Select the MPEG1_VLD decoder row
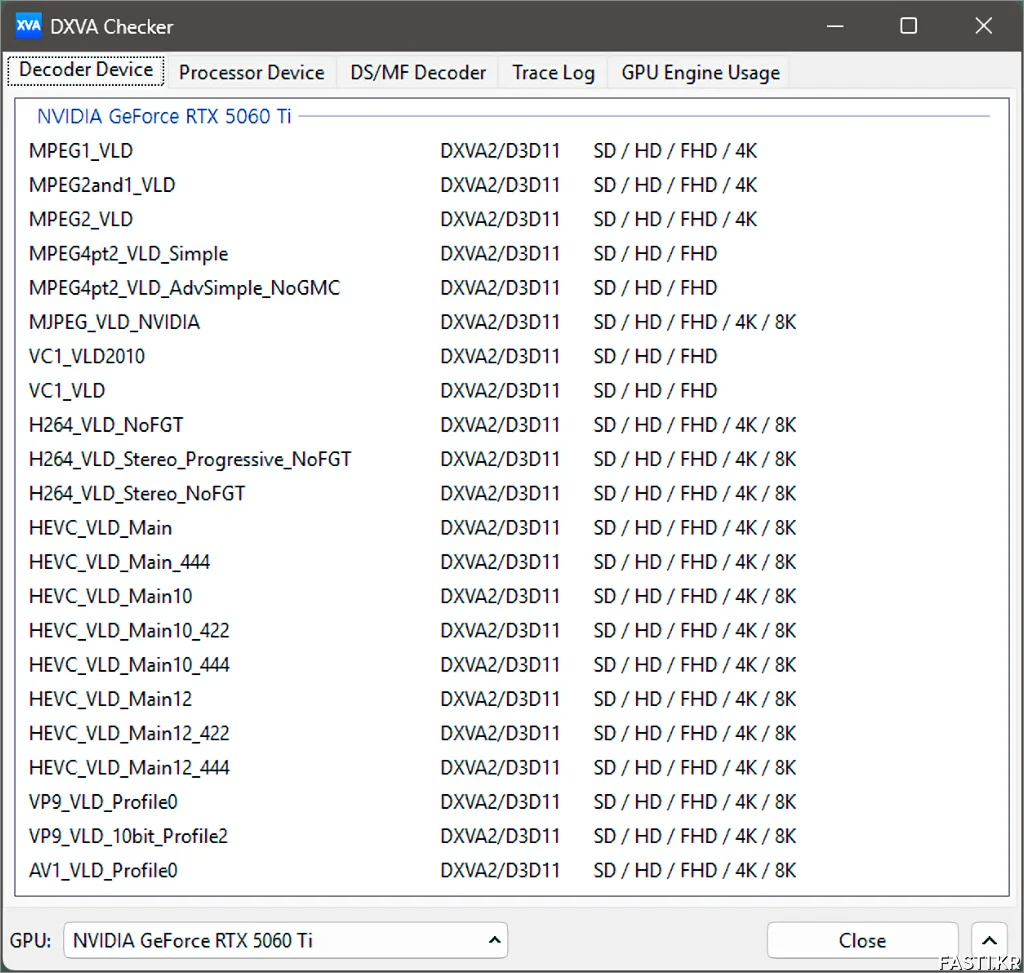 click(511, 151)
